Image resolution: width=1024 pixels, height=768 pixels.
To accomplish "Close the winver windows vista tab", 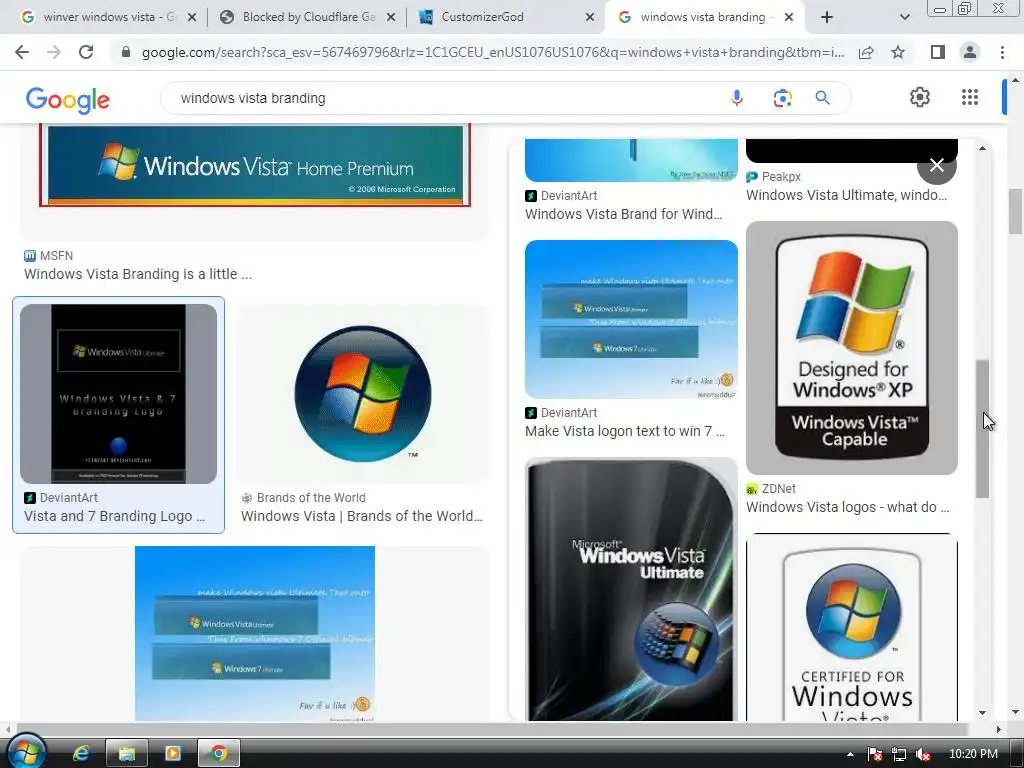I will (x=192, y=17).
